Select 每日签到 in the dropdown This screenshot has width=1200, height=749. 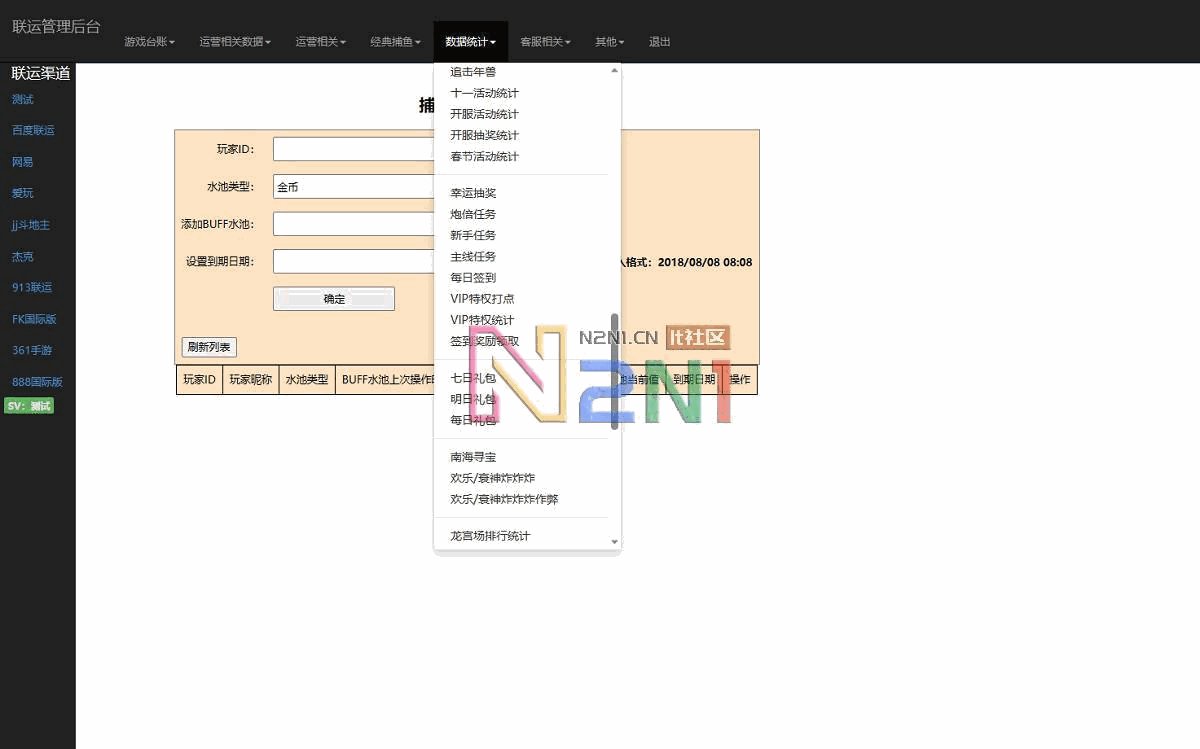pyautogui.click(x=471, y=277)
